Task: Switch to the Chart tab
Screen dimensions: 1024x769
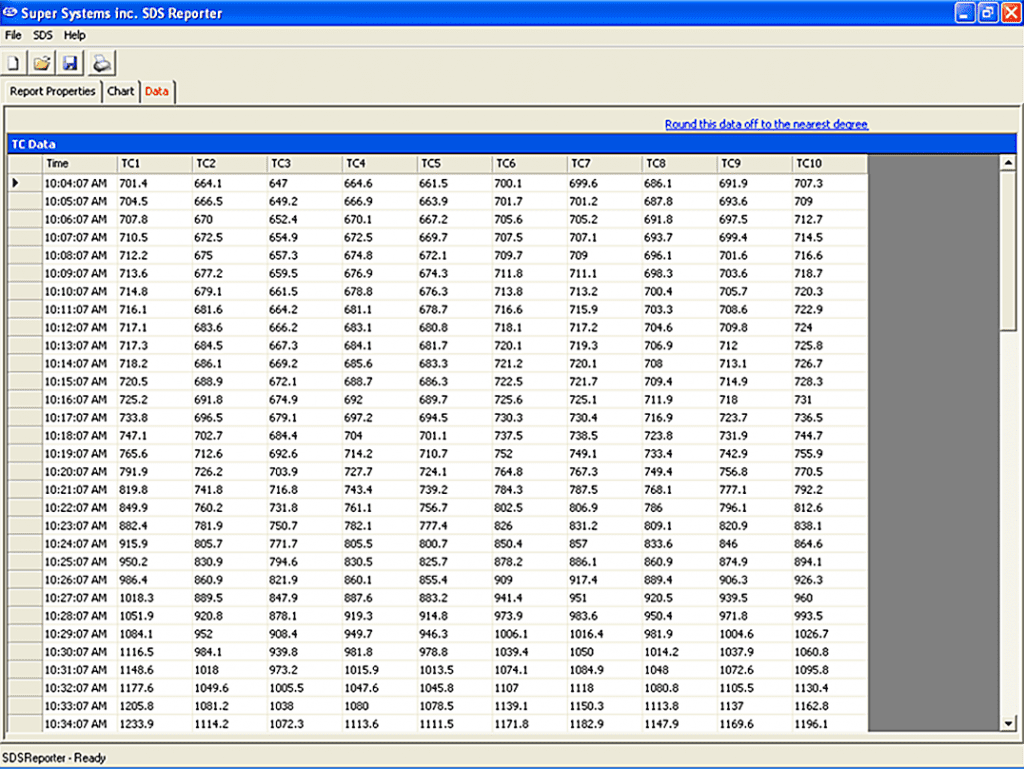Action: 121,91
